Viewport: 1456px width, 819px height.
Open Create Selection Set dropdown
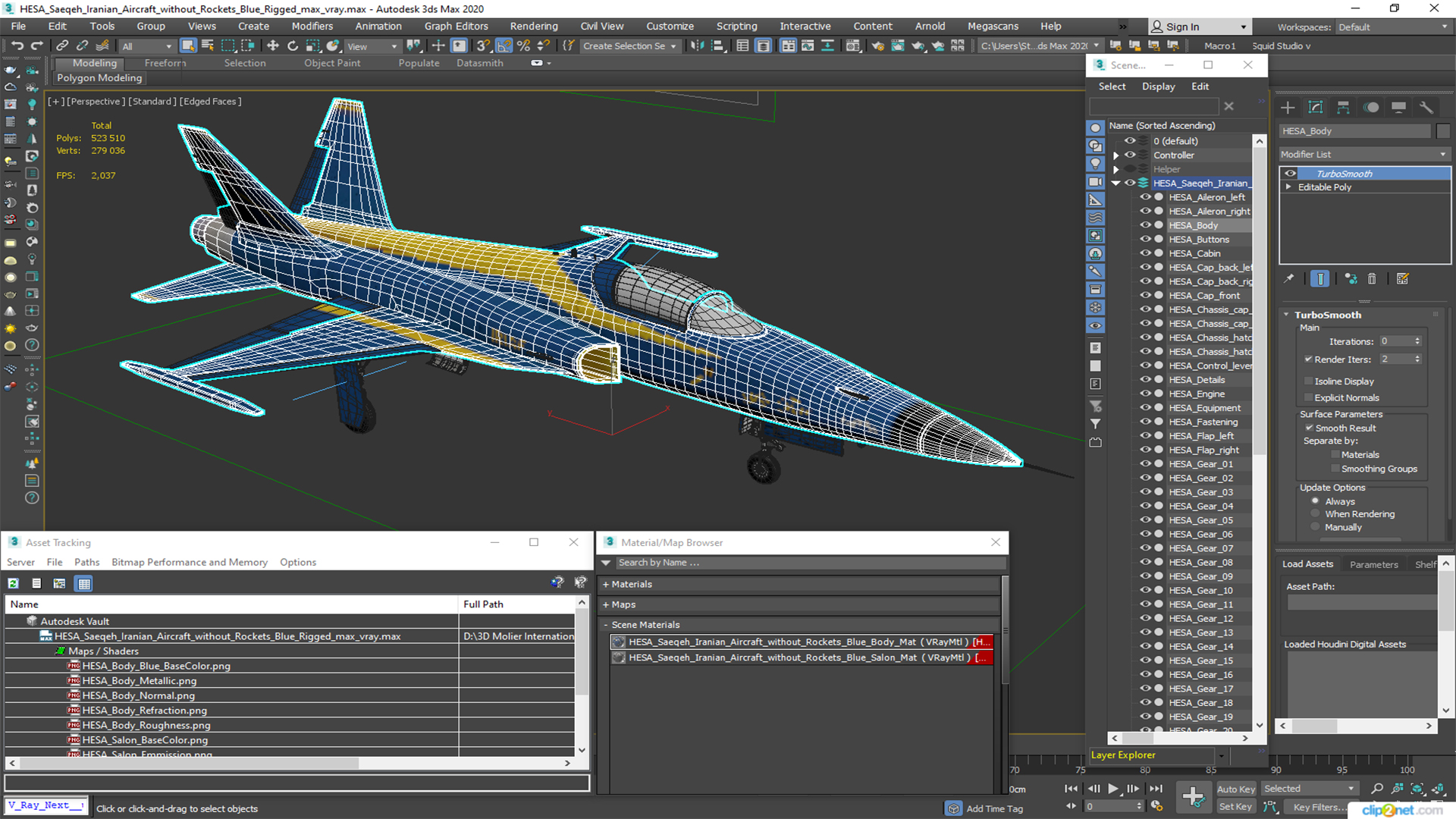click(x=629, y=46)
